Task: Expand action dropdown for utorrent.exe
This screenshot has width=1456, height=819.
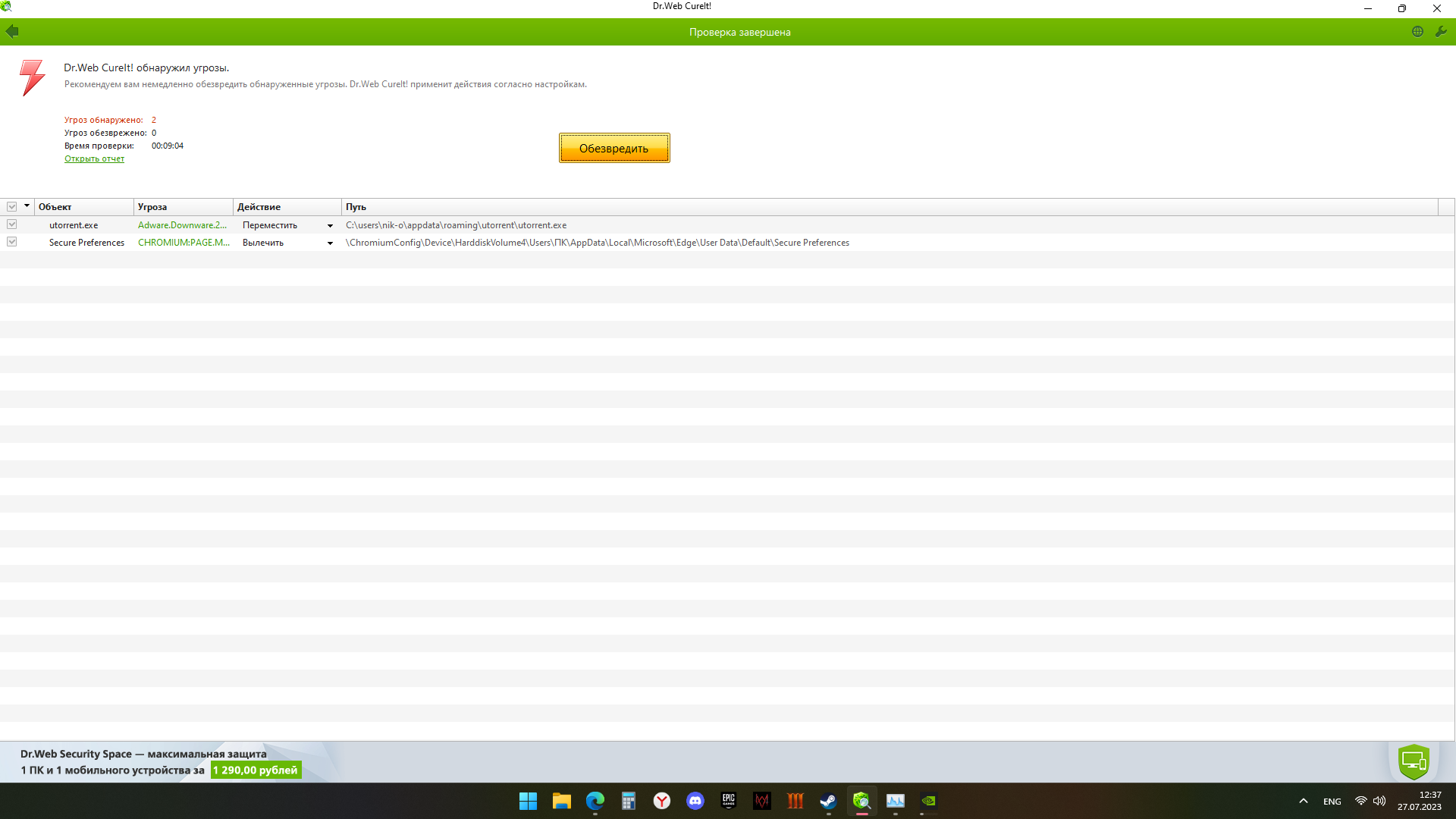Action: [x=330, y=226]
